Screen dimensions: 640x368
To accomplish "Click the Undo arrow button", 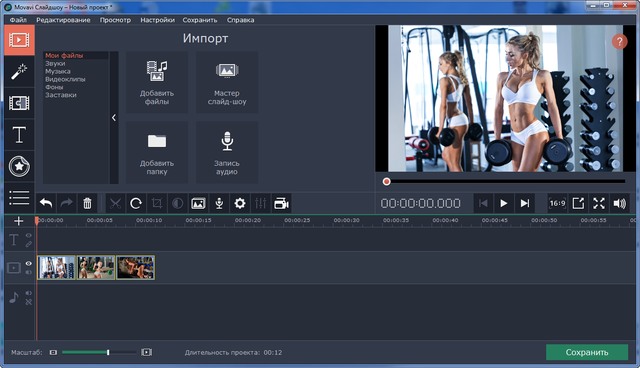I will pyautogui.click(x=46, y=203).
